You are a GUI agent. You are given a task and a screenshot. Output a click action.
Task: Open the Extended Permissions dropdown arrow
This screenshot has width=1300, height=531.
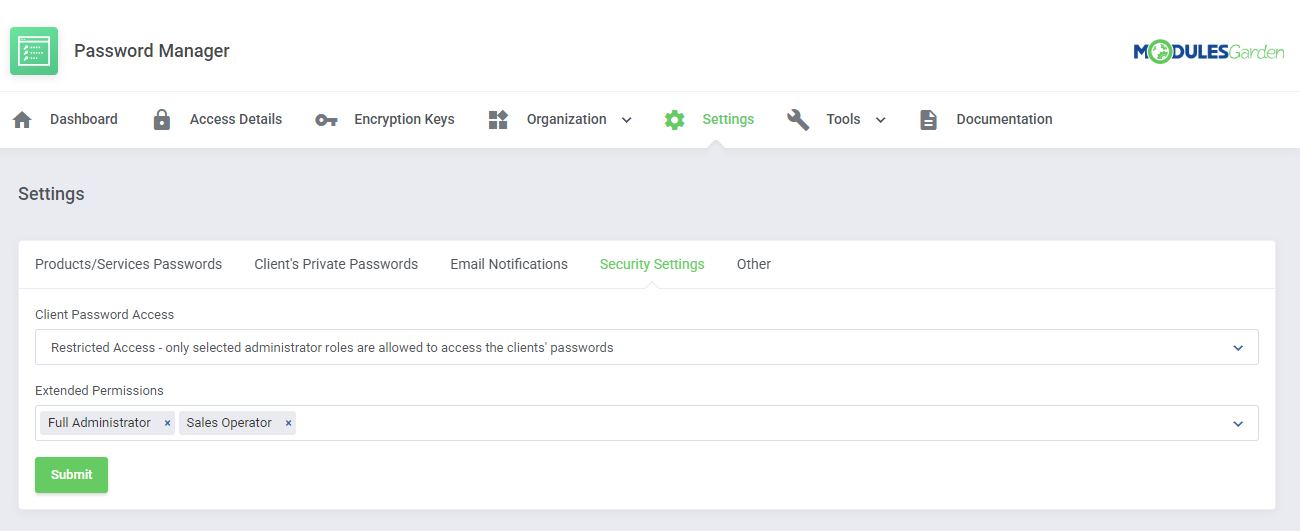(1238, 424)
